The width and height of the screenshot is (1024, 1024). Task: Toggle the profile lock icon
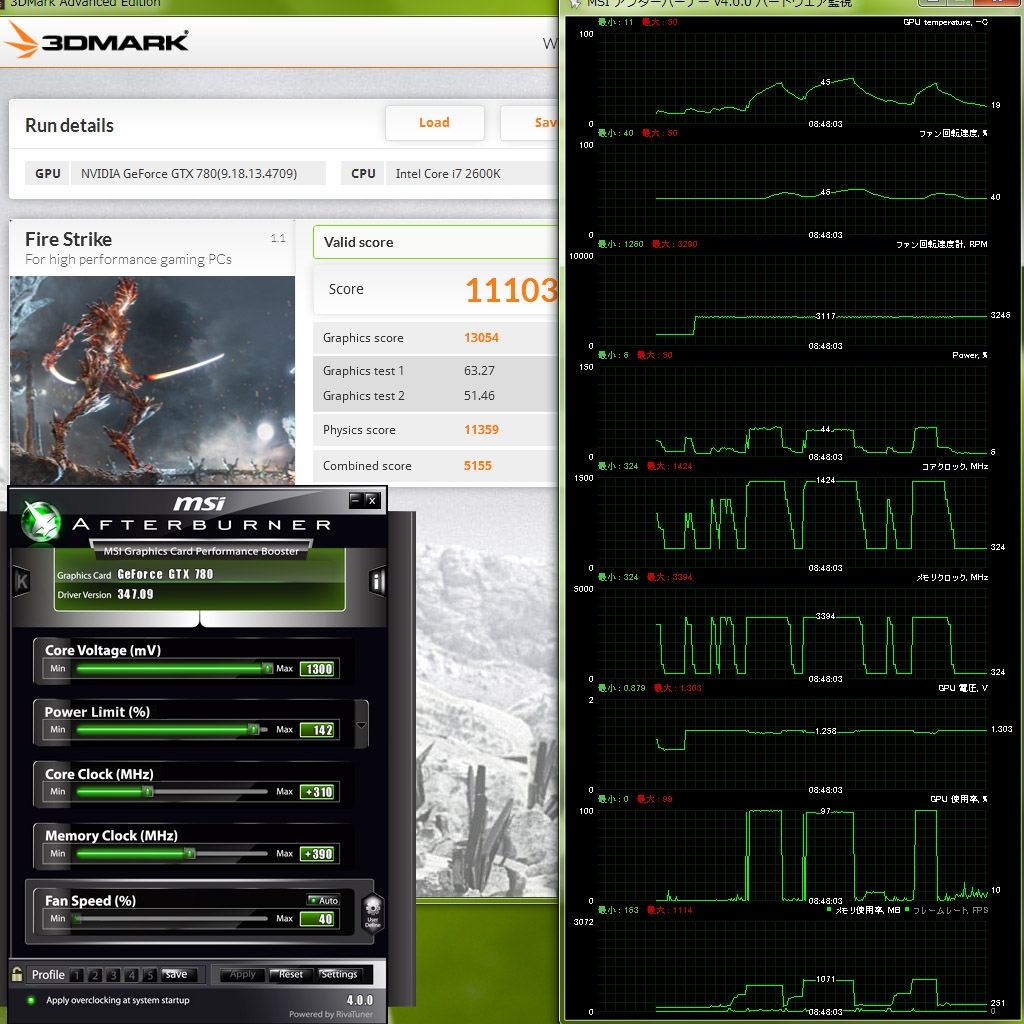[17, 974]
